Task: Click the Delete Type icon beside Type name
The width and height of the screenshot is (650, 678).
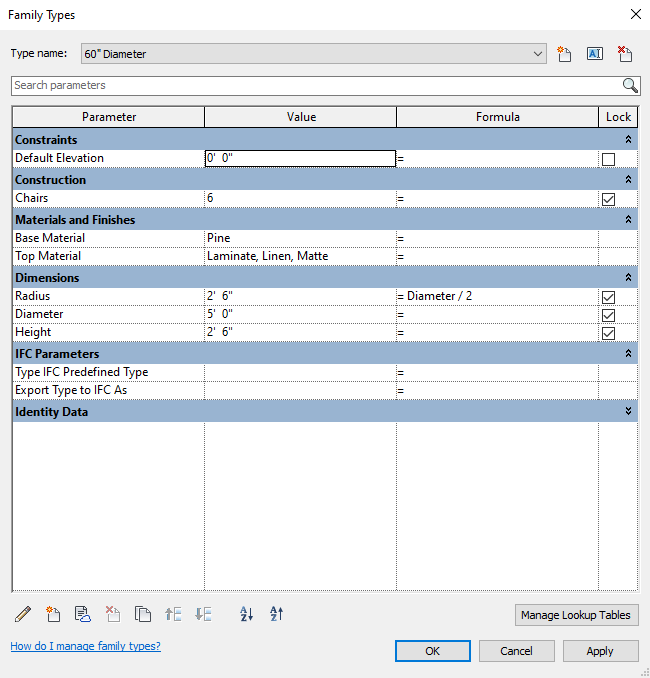Action: tap(625, 54)
